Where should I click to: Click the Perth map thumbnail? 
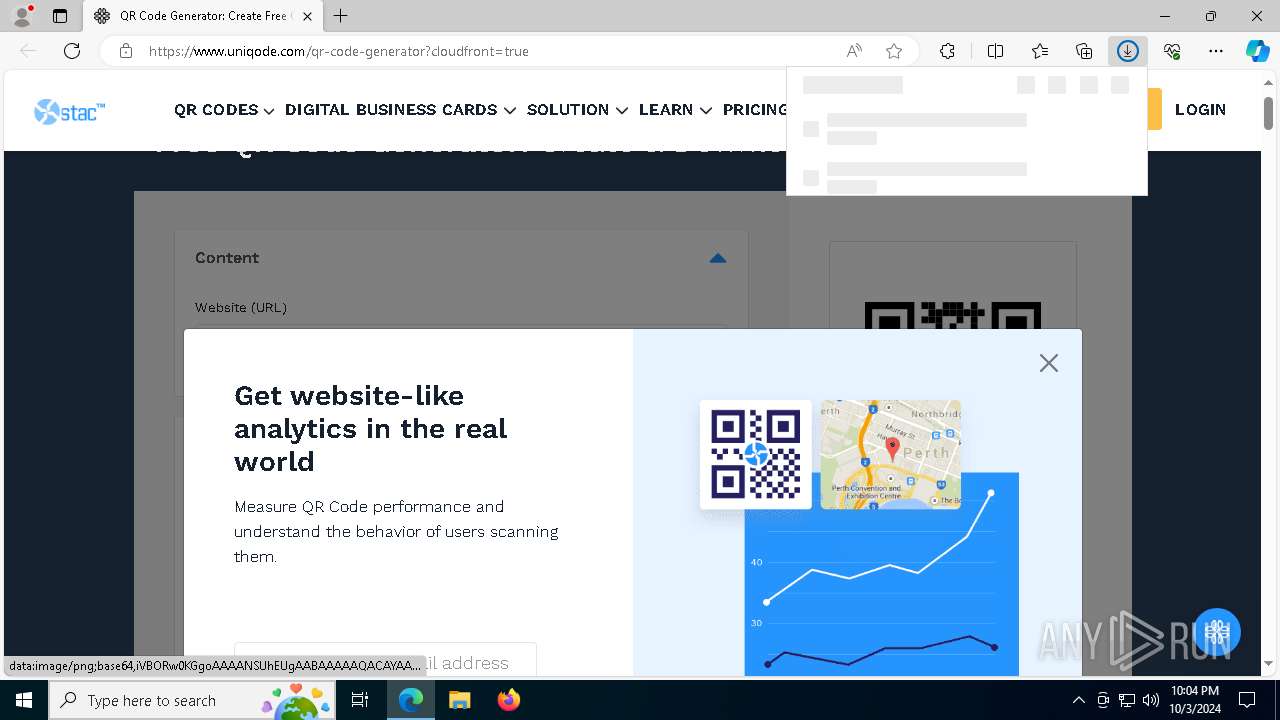click(x=891, y=454)
